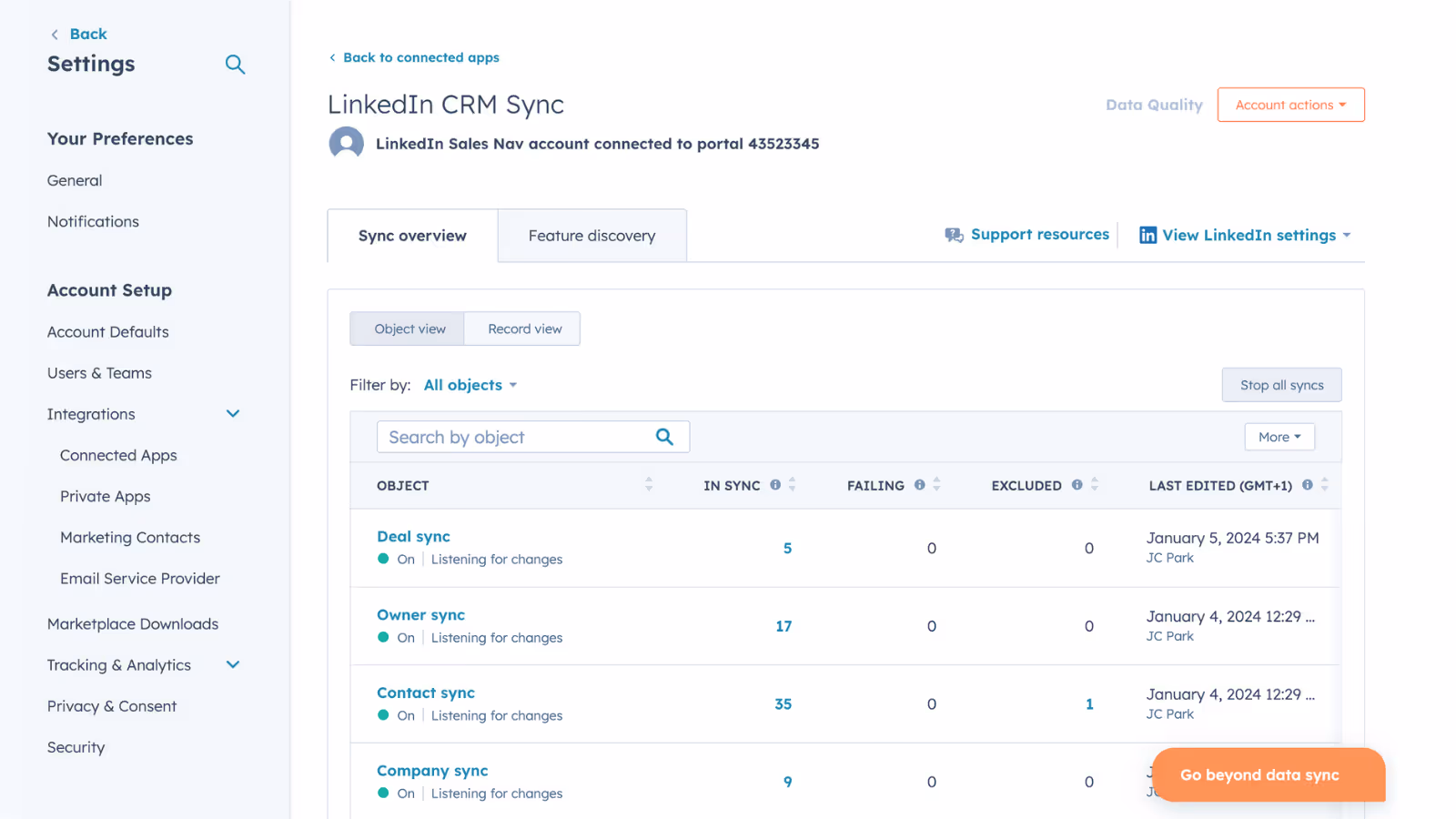Collapse the Integrations section chevron
This screenshot has width=1456, height=819.
click(233, 414)
